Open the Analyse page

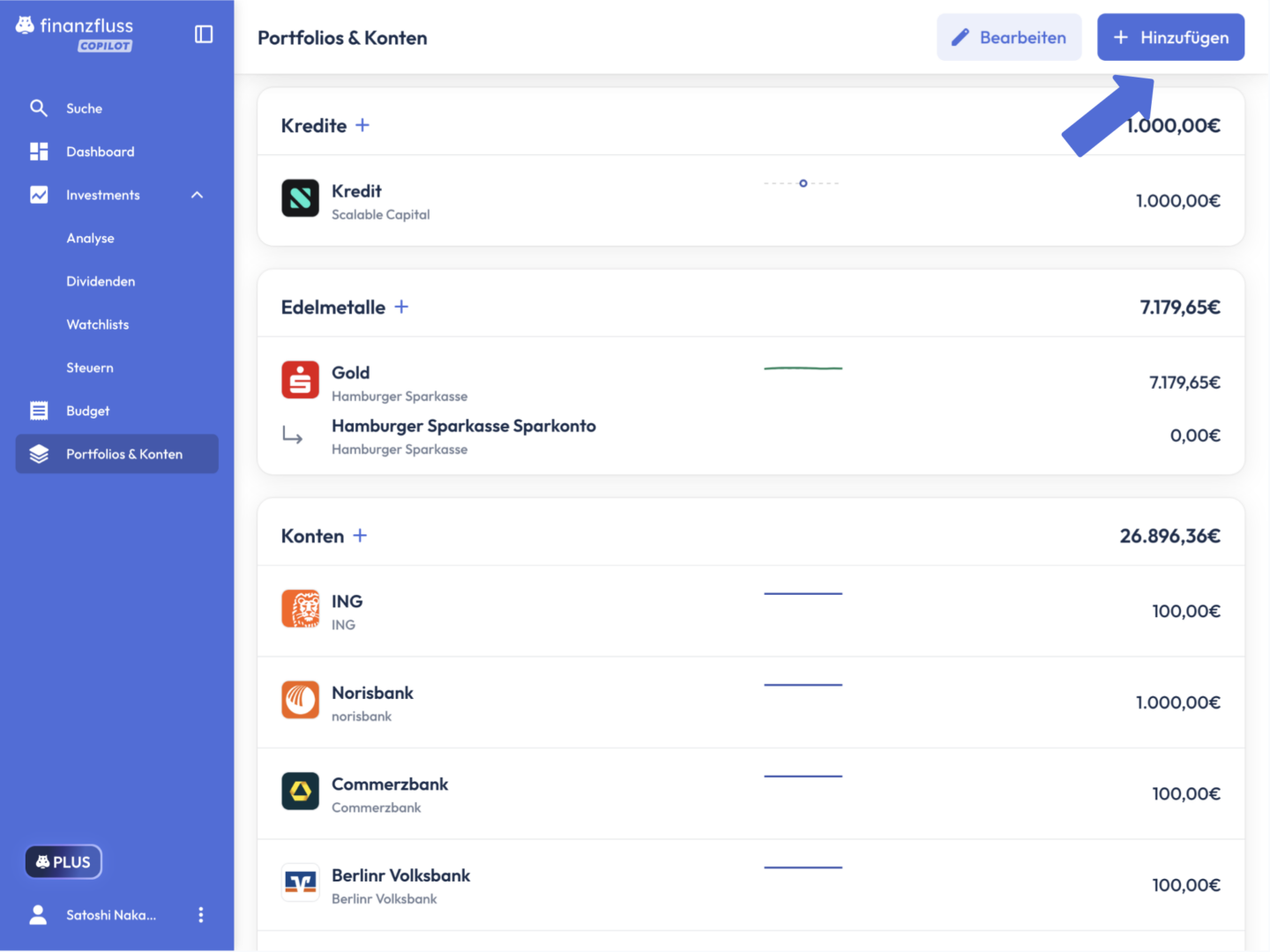90,238
